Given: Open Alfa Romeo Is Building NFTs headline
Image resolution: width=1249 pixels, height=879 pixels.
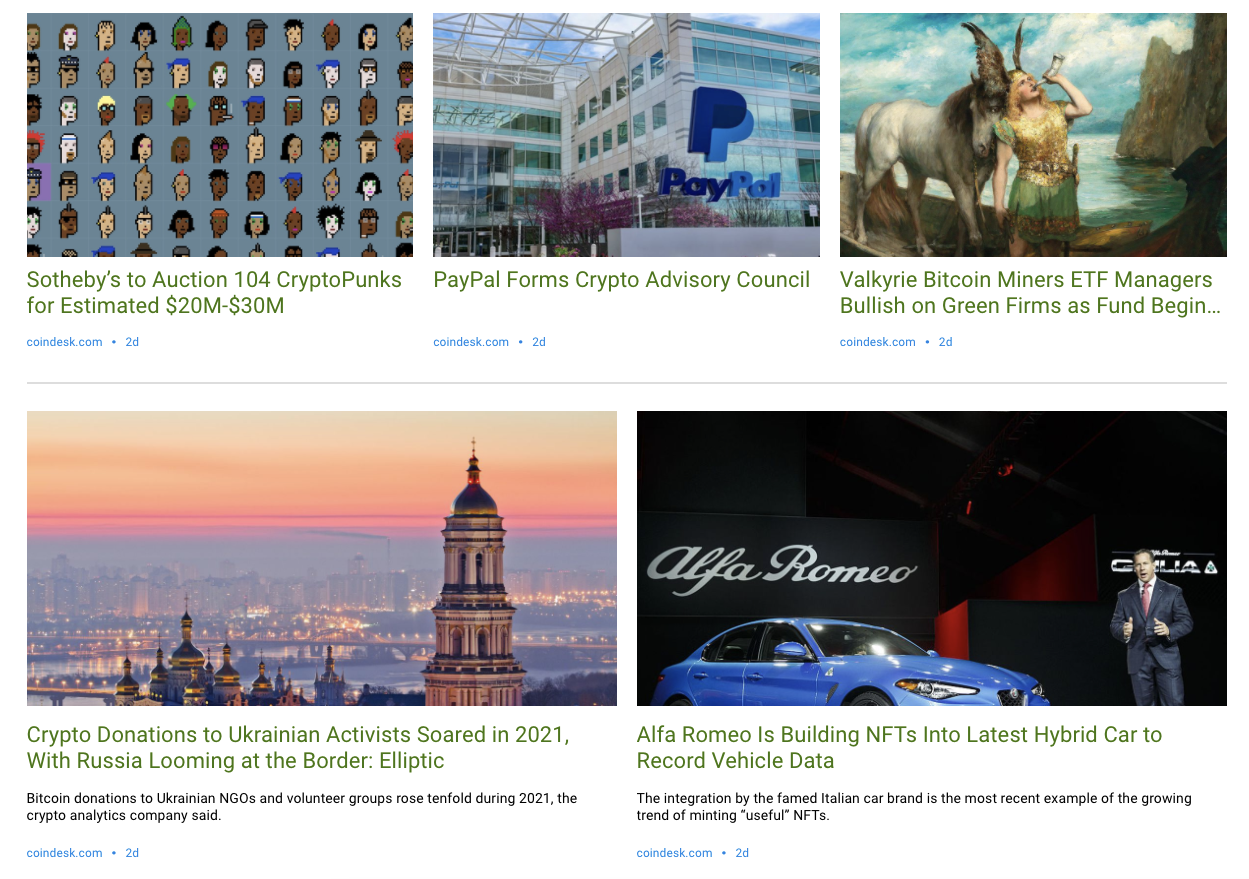Looking at the screenshot, I should [899, 747].
